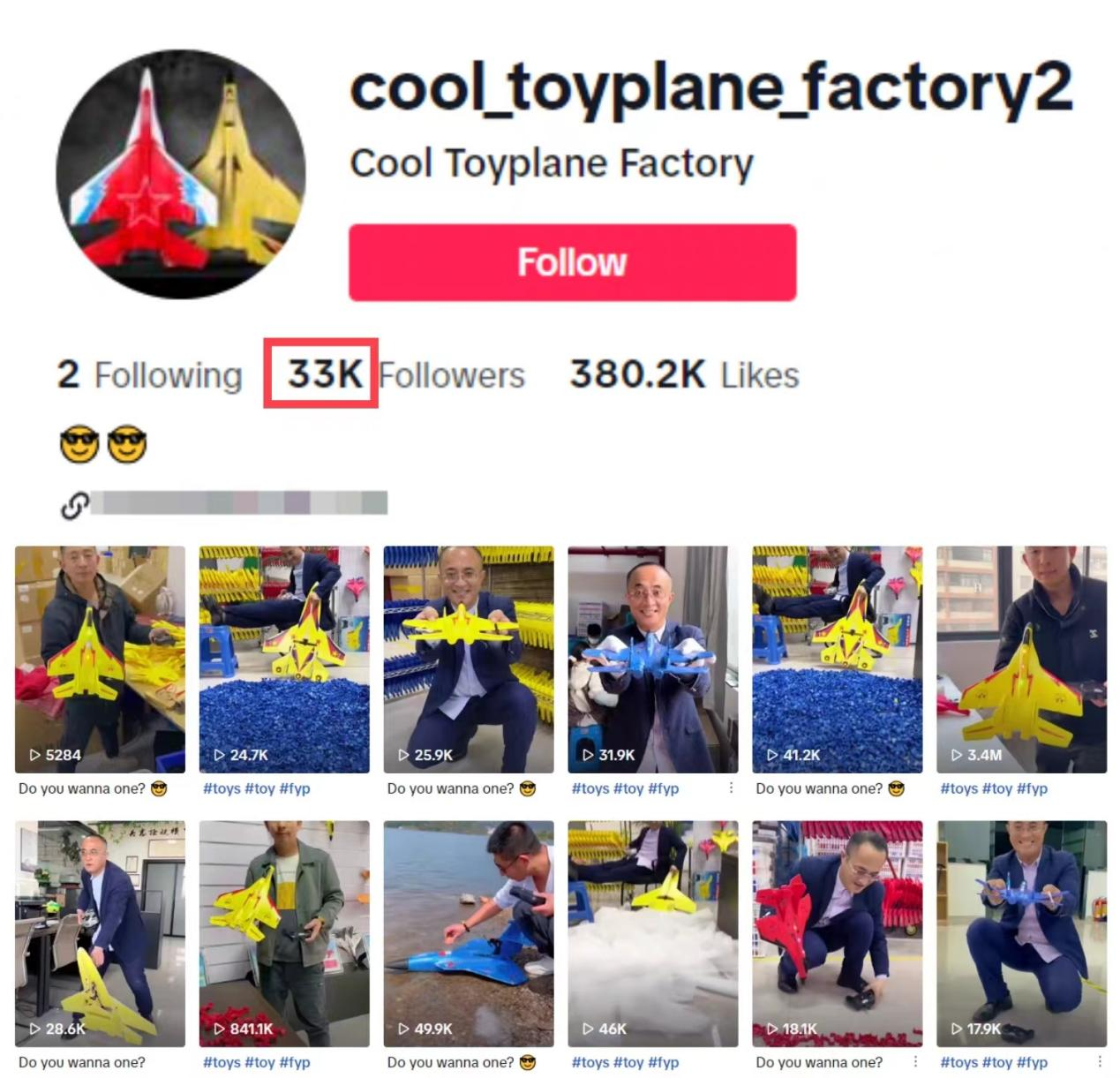Open more options beside 31.9K video caption
Viewport: 1120px width, 1078px height.
click(x=731, y=788)
